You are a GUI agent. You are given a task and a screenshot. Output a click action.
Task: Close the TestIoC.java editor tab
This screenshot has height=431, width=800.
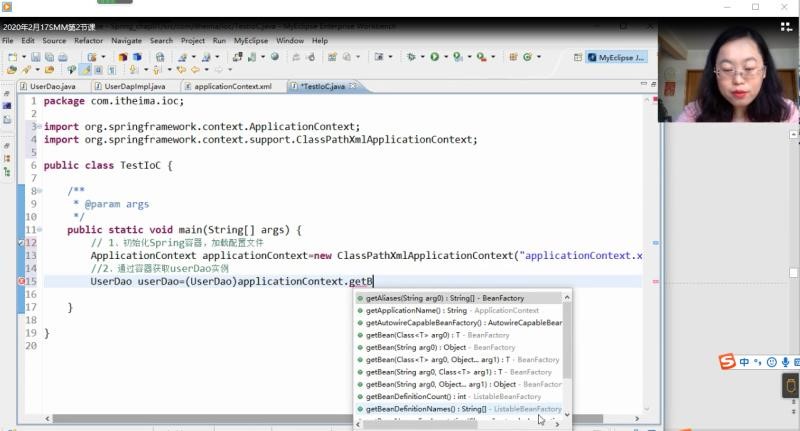[x=353, y=86]
